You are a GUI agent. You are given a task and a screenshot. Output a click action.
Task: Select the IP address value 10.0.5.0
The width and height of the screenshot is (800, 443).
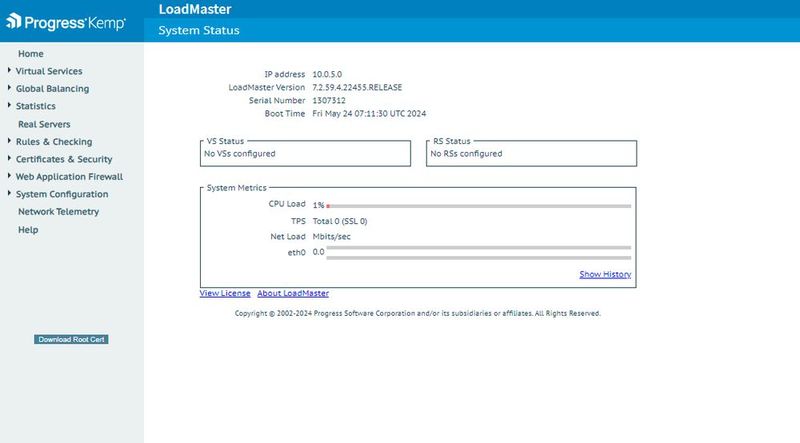327,74
